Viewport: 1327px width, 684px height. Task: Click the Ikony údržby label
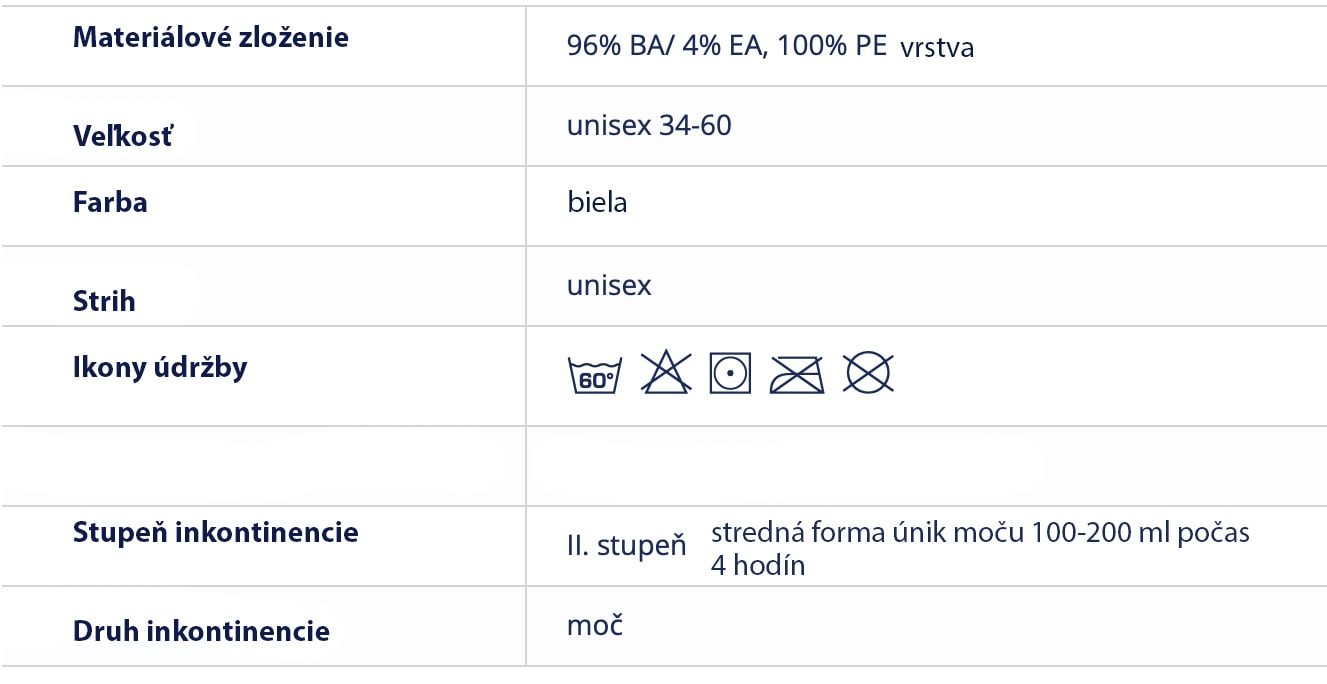(160, 368)
